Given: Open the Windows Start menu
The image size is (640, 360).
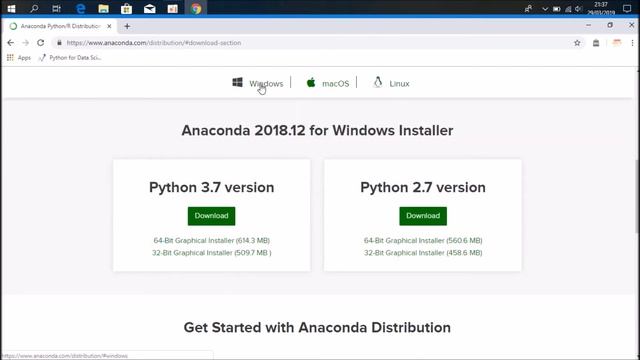Looking at the screenshot, I should click(x=11, y=9).
